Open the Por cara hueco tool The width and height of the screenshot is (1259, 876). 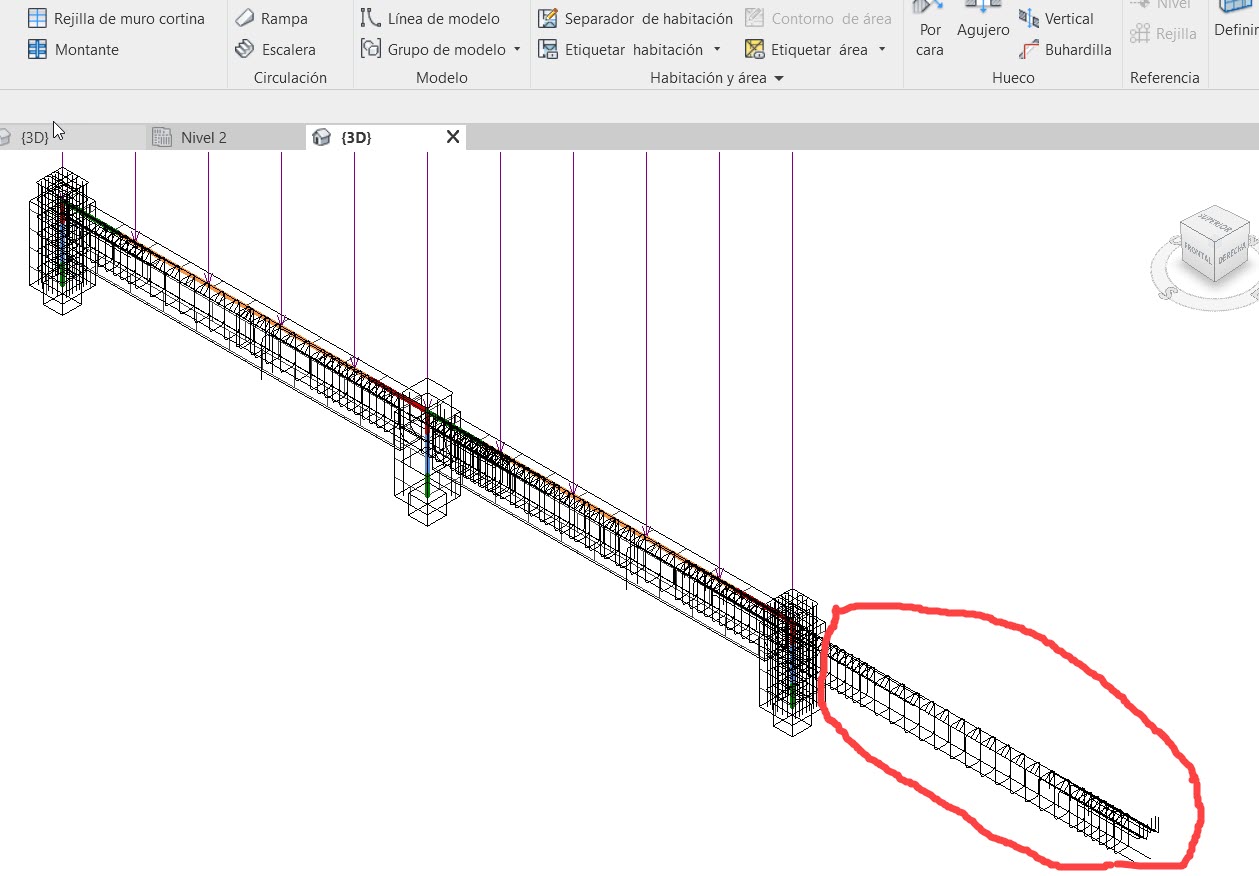[929, 30]
